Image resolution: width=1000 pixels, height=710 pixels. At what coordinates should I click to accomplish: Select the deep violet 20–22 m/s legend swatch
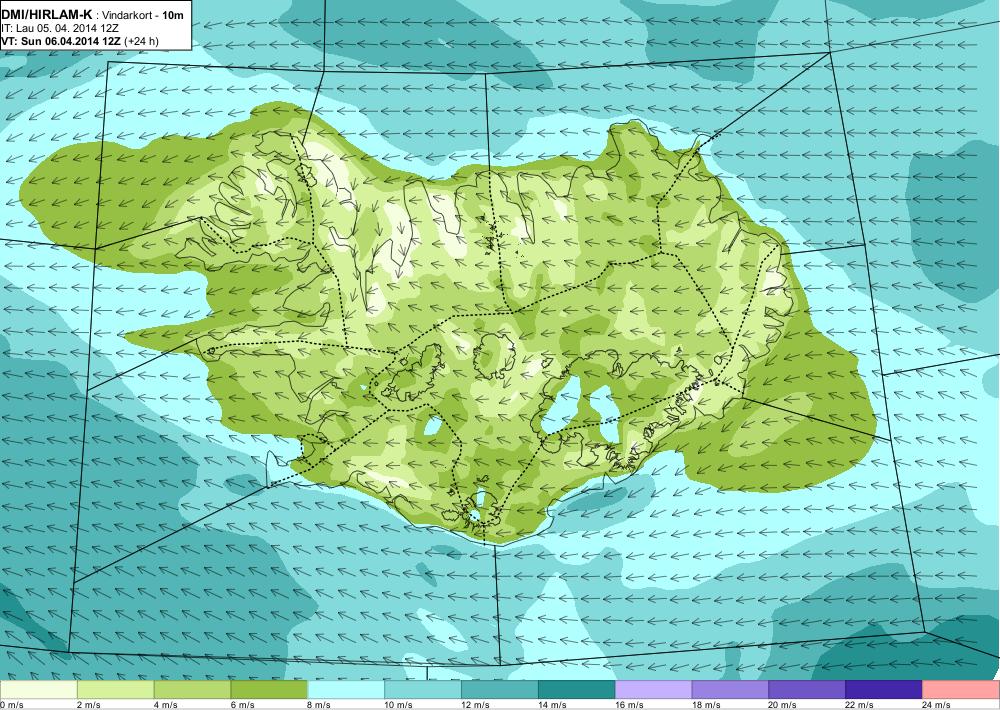[x=807, y=690]
